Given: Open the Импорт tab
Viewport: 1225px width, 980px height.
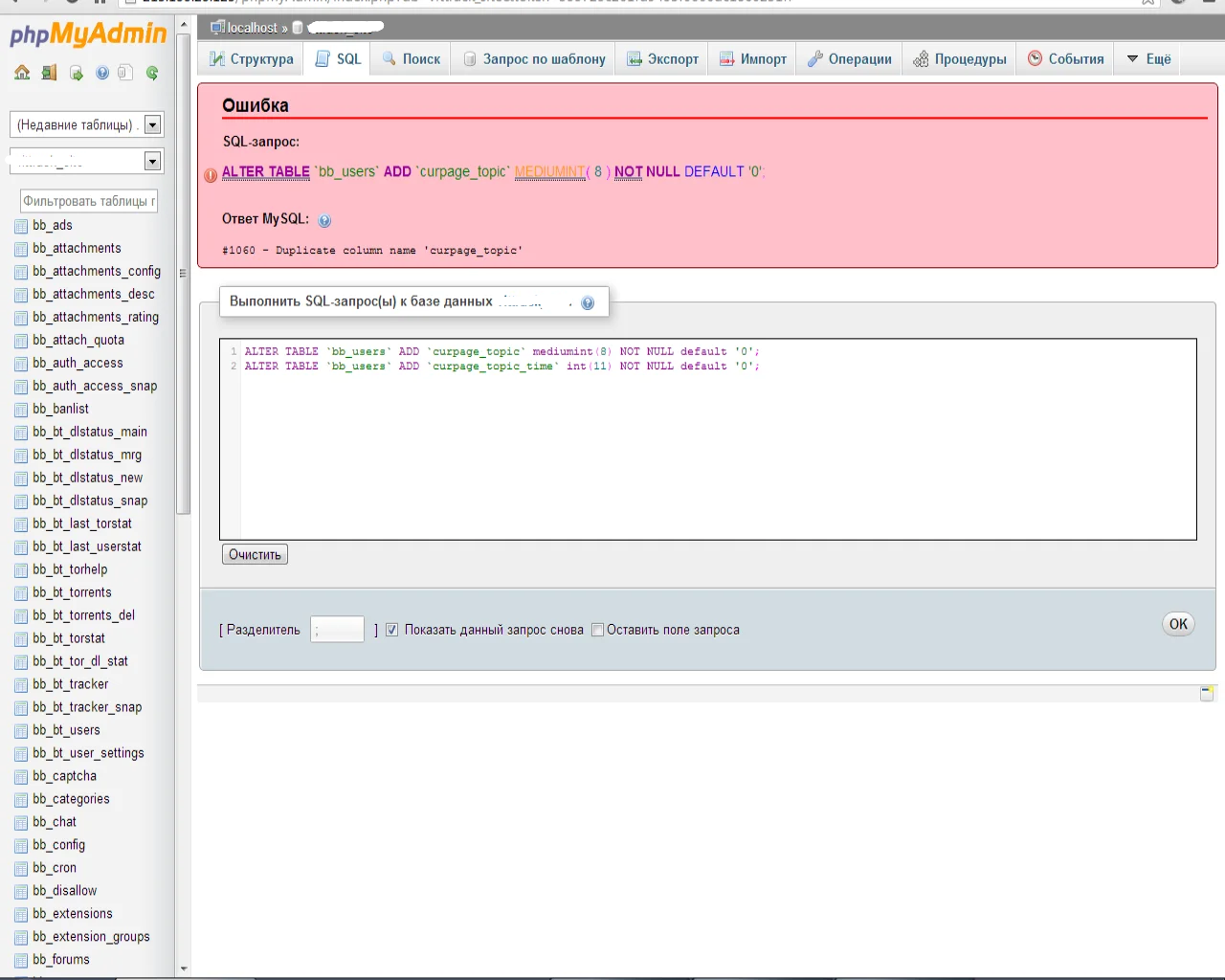Looking at the screenshot, I should coord(753,58).
